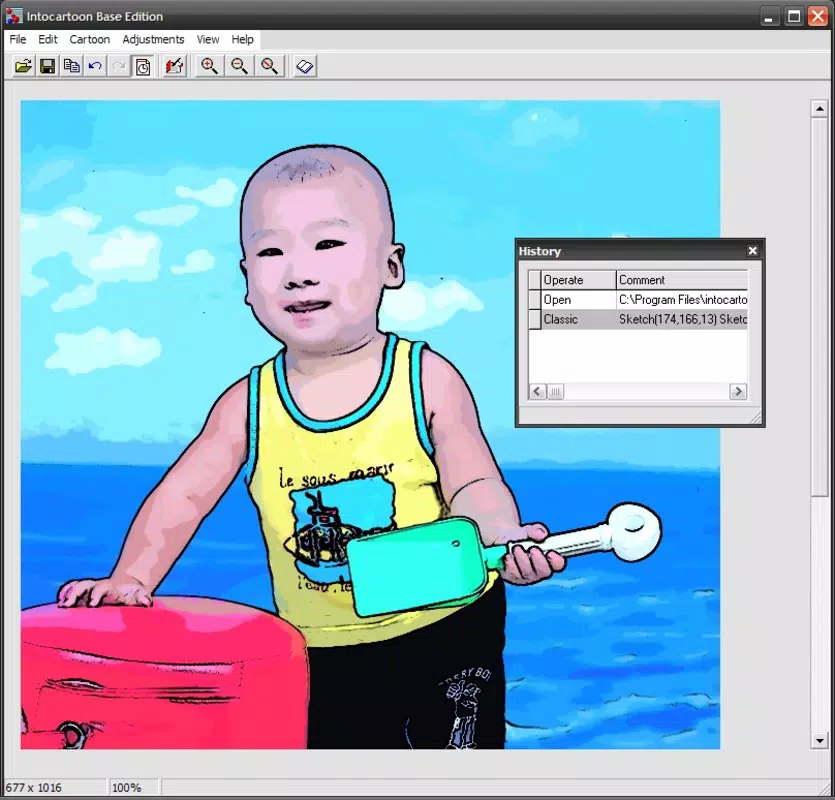This screenshot has width=835, height=800.
Task: Close the History panel
Action: pos(752,251)
